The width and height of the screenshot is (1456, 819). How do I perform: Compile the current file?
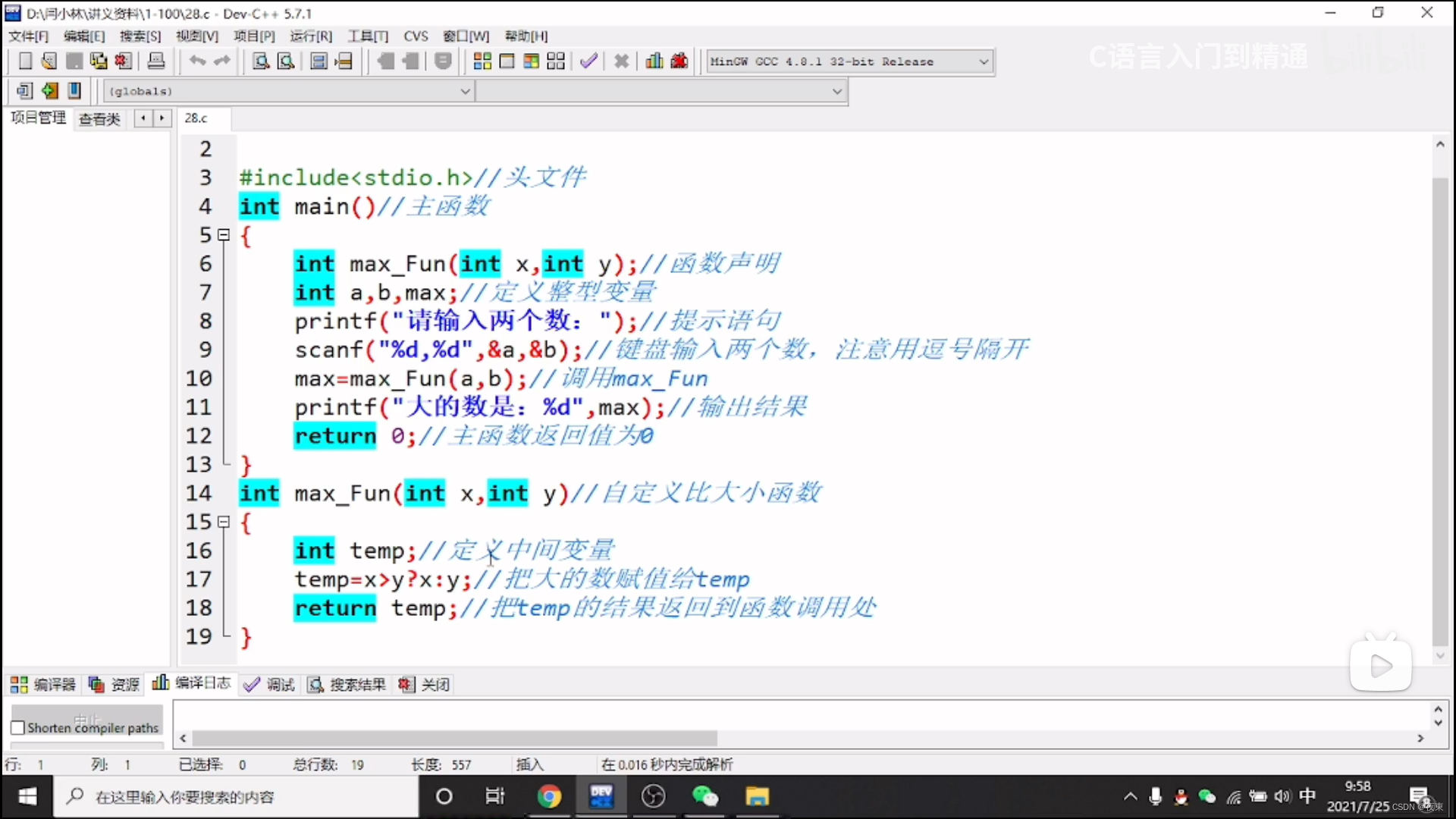482,61
